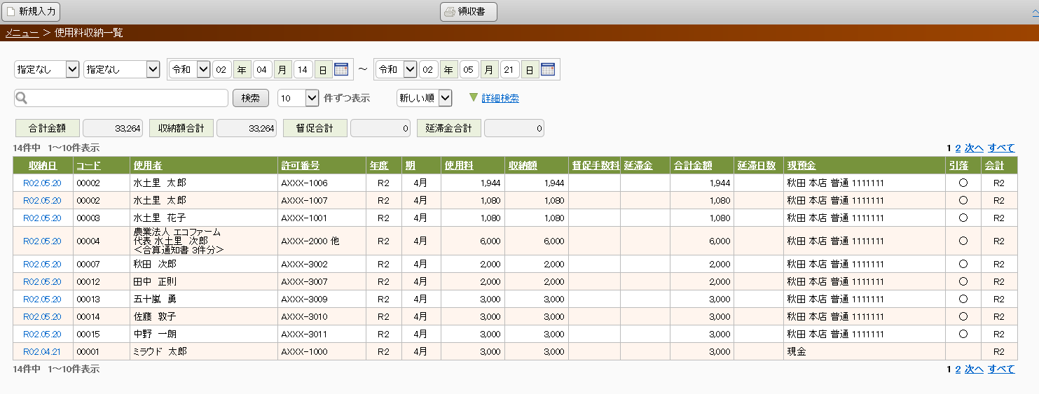Open the 新しい順 sort order dropdown

point(424,98)
